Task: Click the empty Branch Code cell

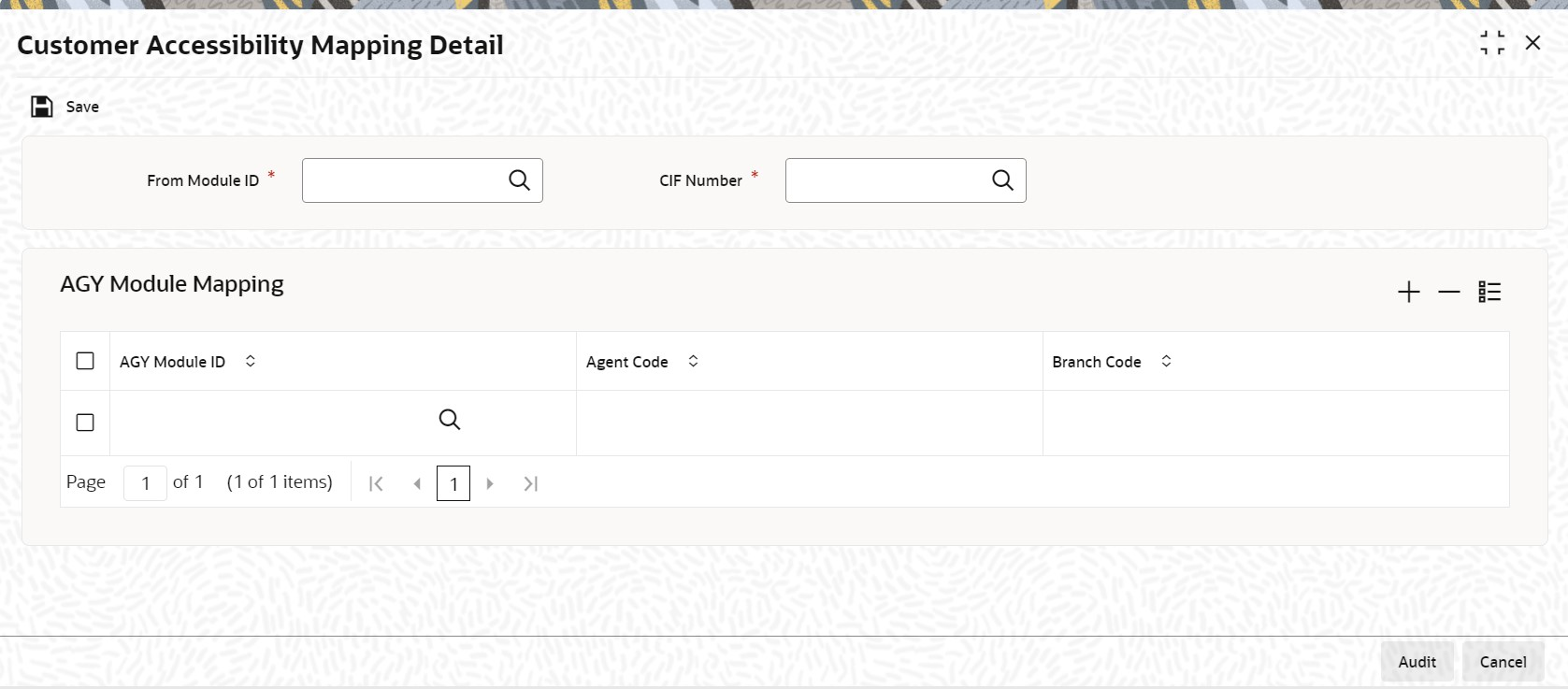Action: tap(1275, 423)
